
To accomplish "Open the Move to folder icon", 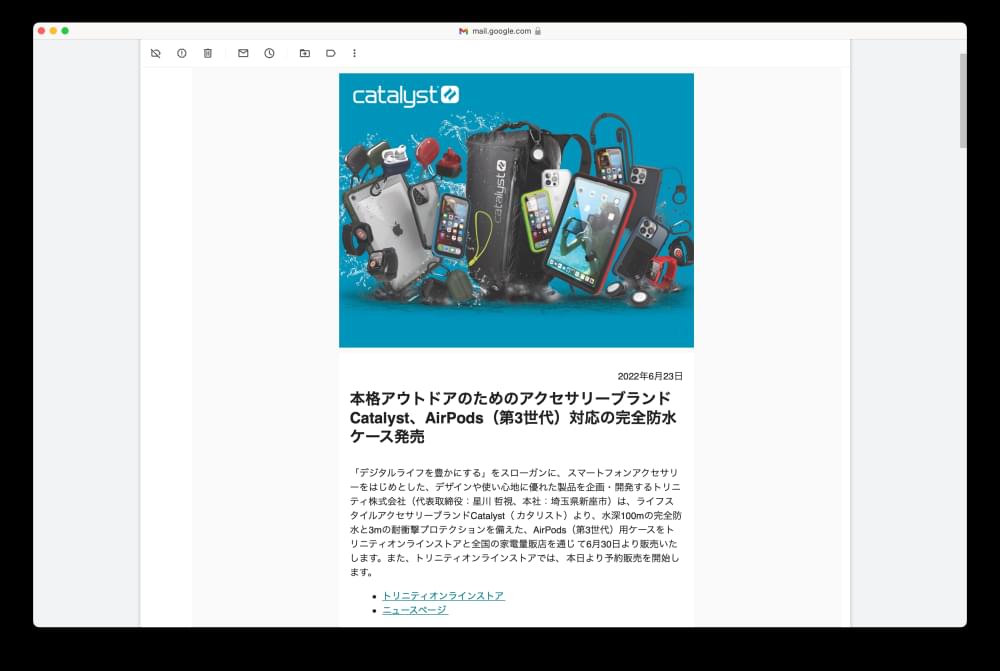I will 305,54.
